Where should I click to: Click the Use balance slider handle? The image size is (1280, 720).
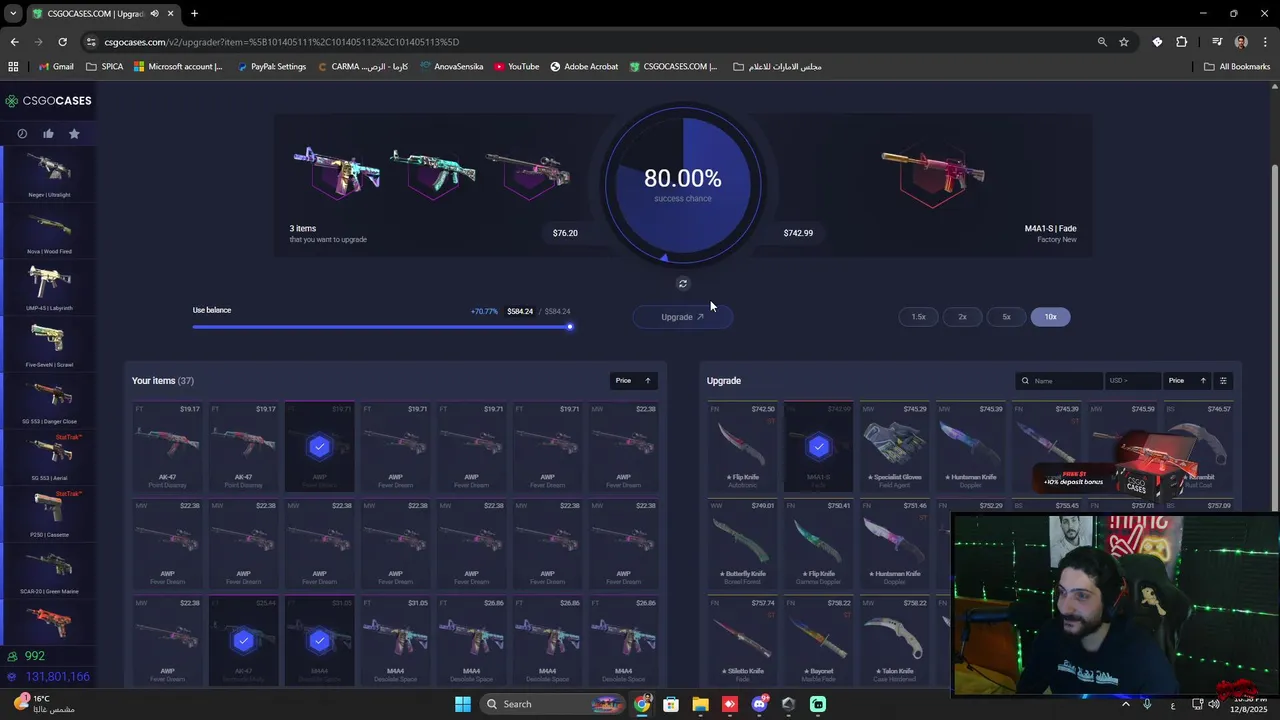pos(570,327)
